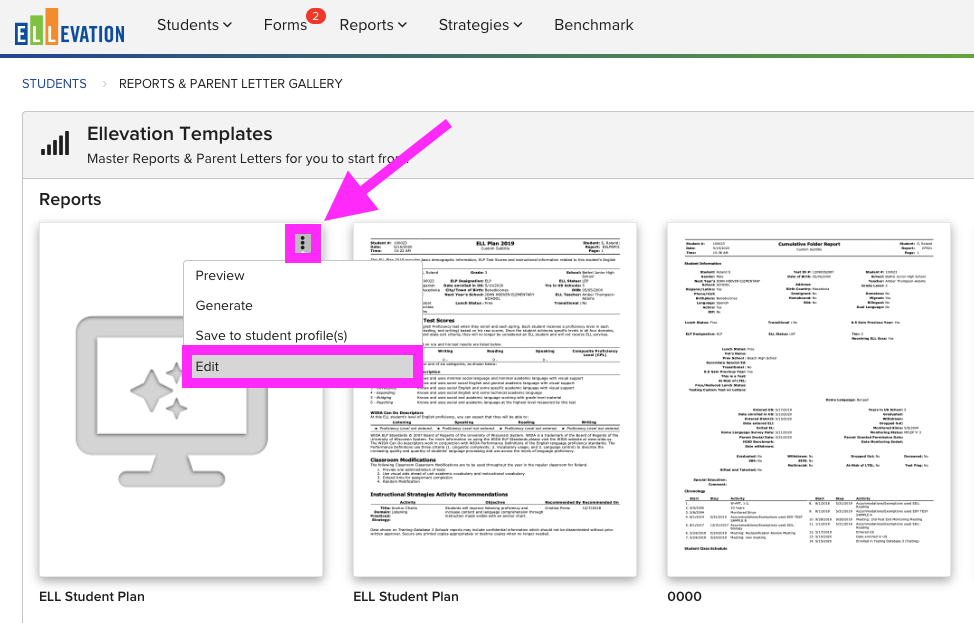Click the Ellevation logo
The height and width of the screenshot is (623, 974).
tap(70, 27)
